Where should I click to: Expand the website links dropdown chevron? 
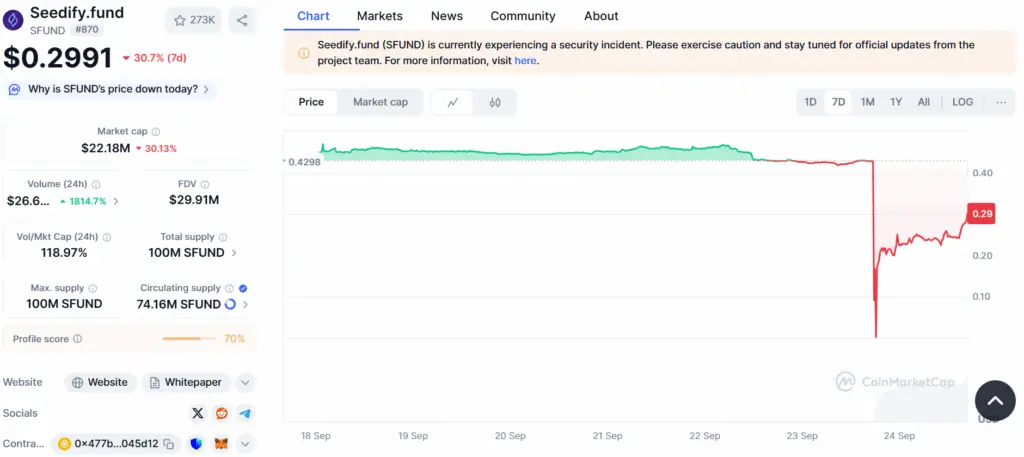[x=245, y=382]
